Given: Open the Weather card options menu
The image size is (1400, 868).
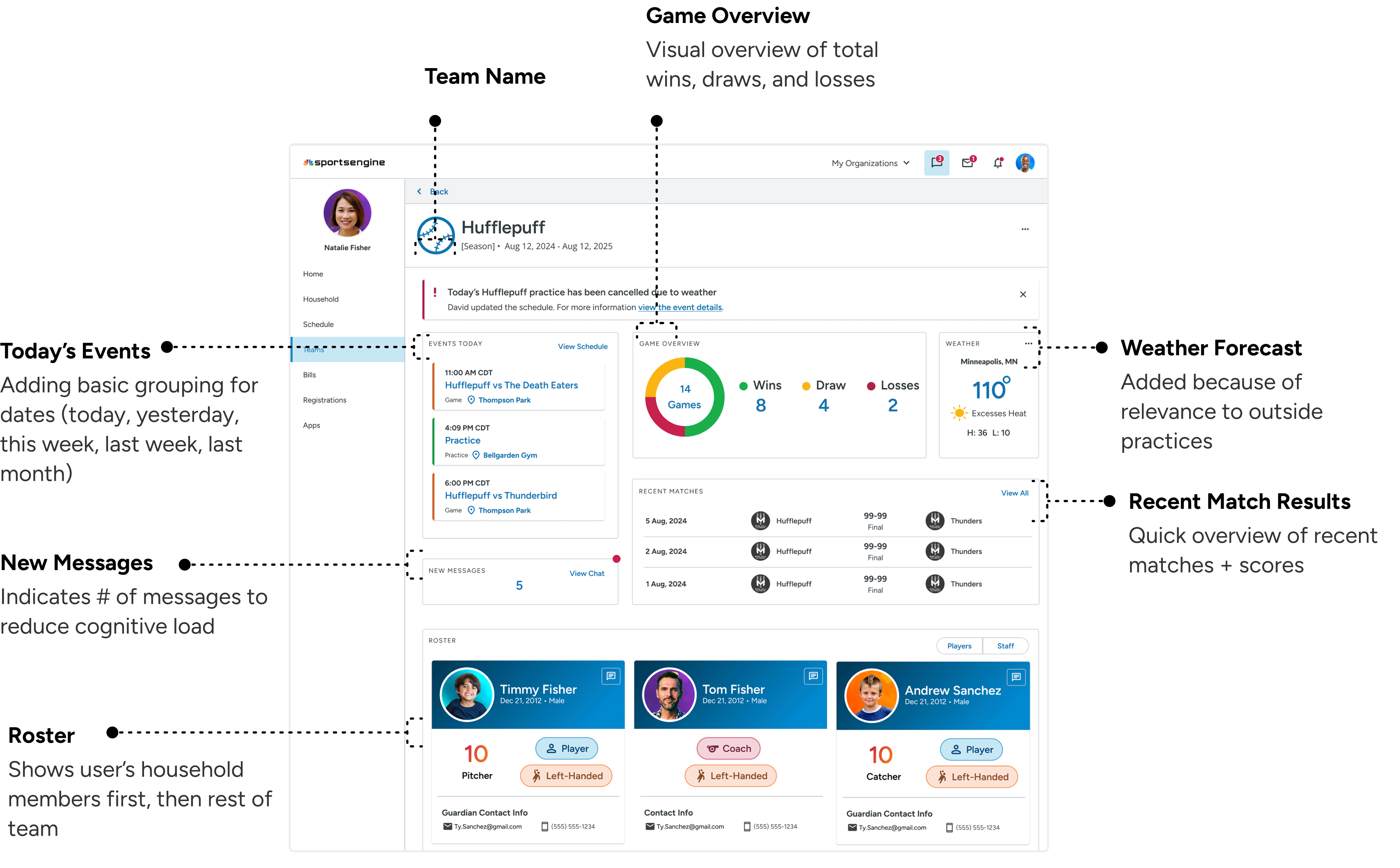Looking at the screenshot, I should coord(1028,343).
